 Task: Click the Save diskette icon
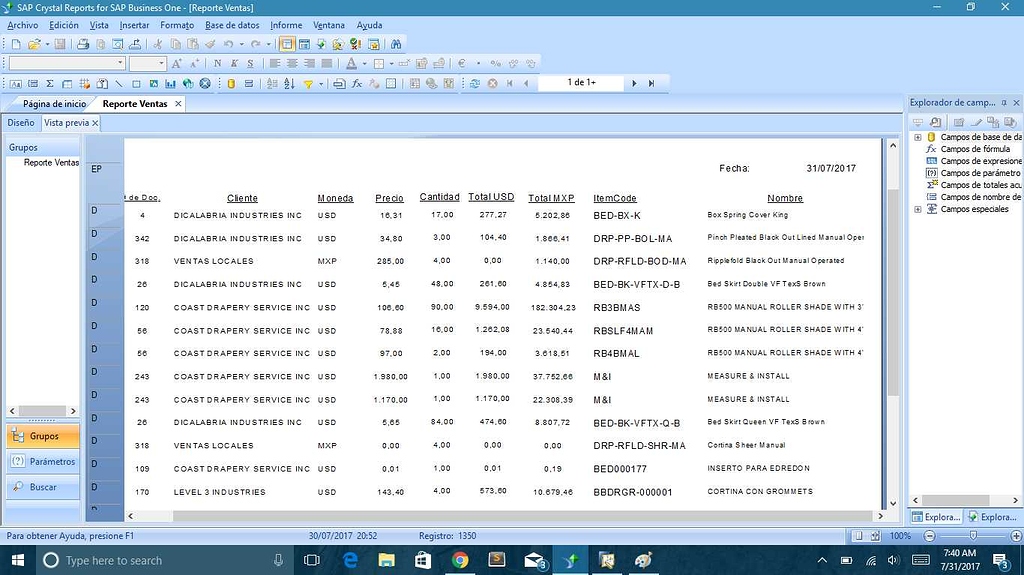coord(60,44)
